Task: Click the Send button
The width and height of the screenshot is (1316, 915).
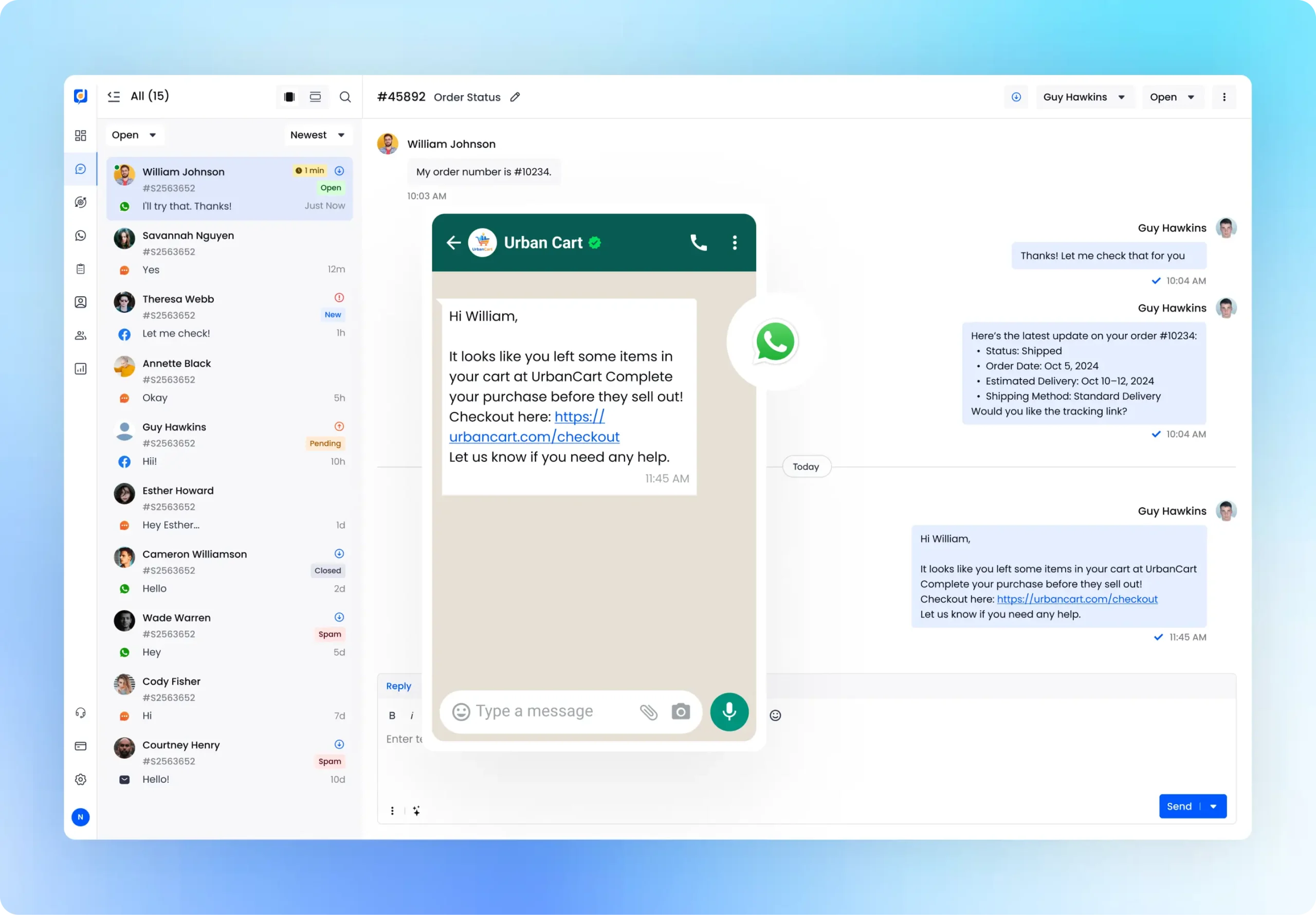Action: click(1180, 805)
